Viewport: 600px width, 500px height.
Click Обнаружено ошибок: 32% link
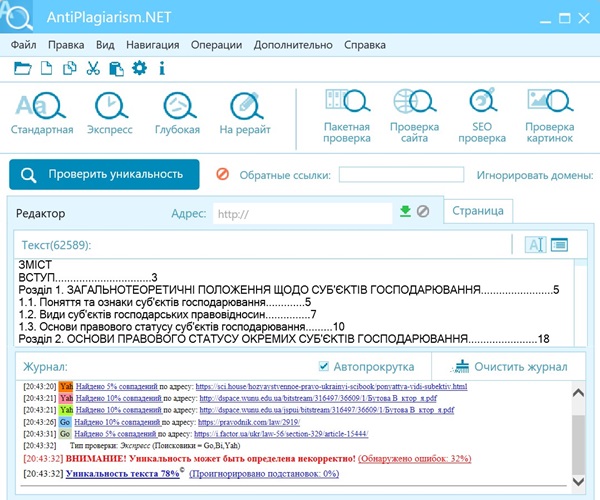click(415, 458)
